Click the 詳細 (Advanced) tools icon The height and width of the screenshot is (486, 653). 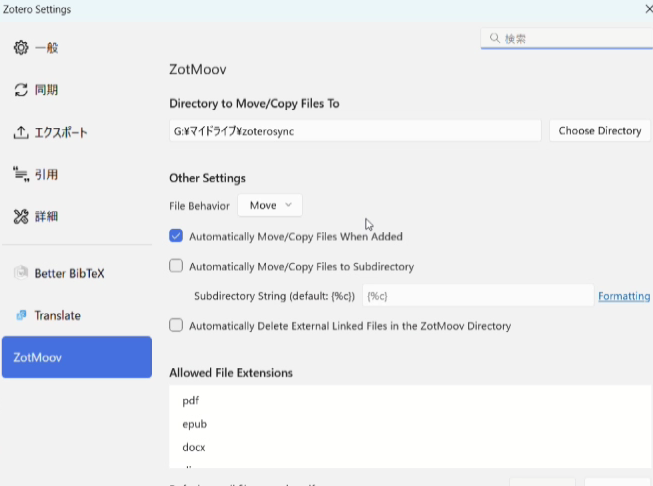[21, 217]
